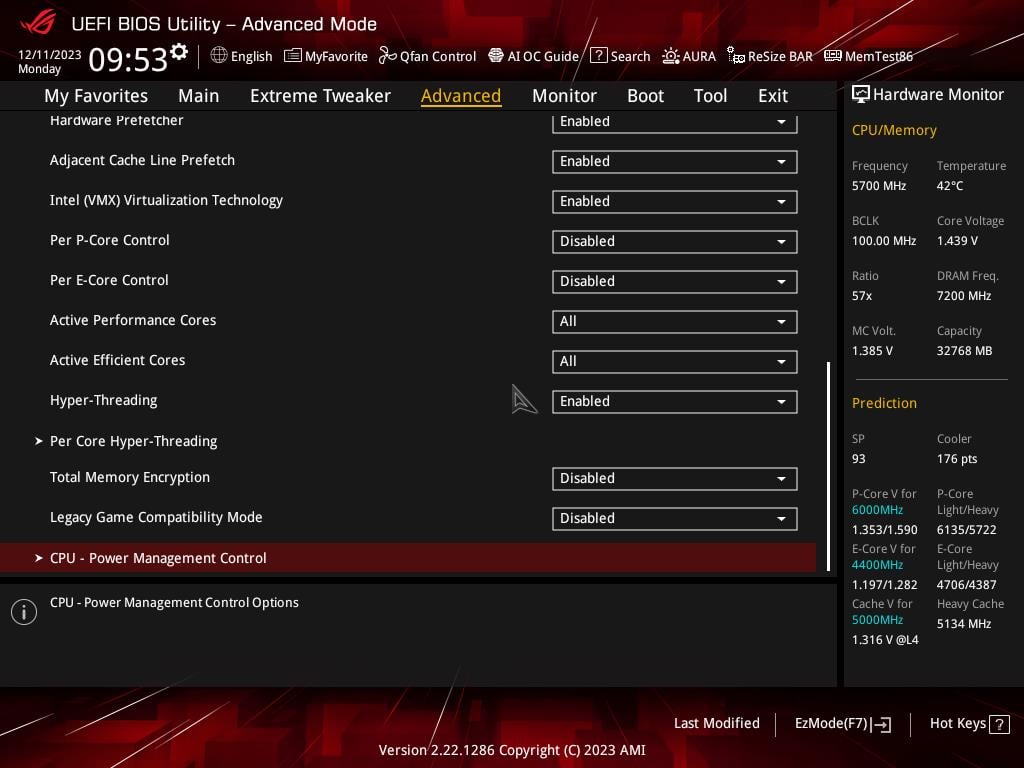Click the 09:53 clock display
1024x768 pixels.
point(129,59)
